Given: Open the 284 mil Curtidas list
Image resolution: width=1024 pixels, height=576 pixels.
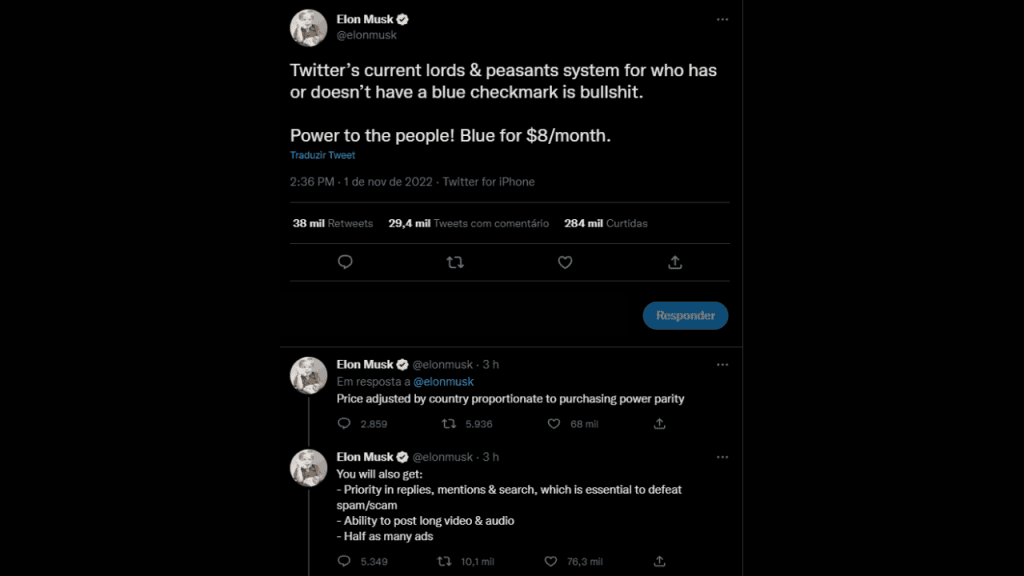Looking at the screenshot, I should click(x=605, y=223).
